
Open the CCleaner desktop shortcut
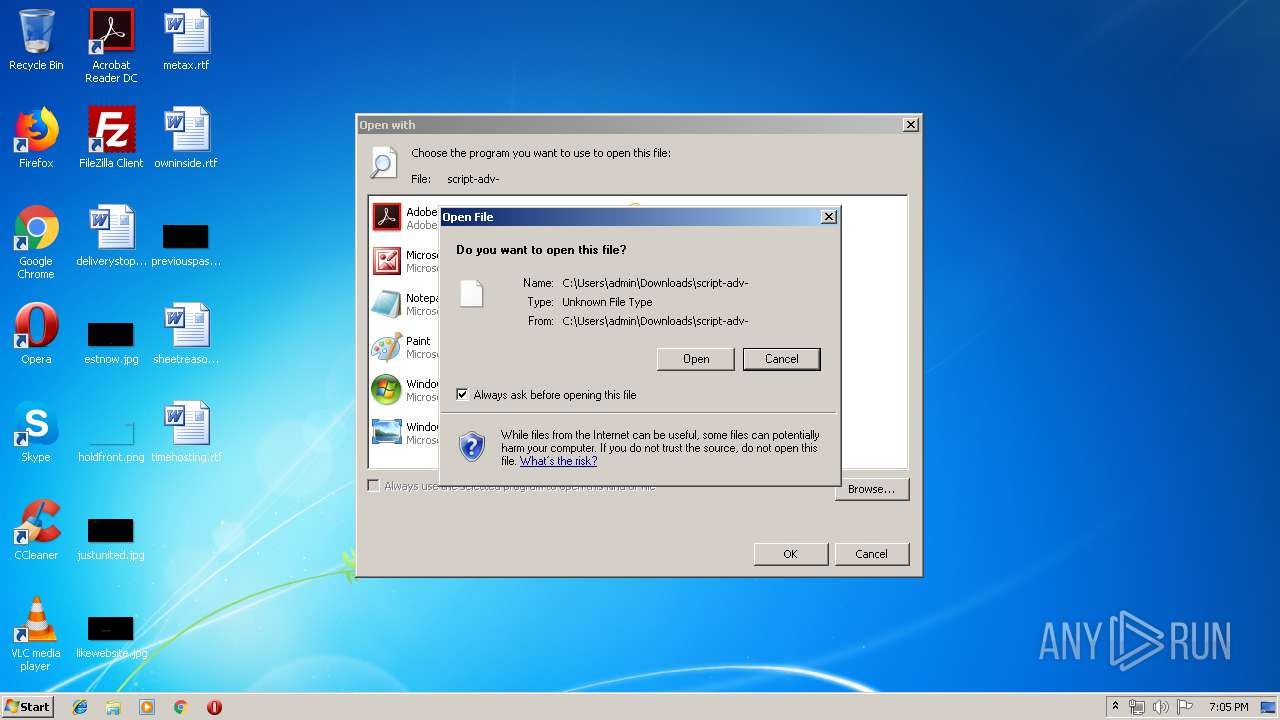(x=36, y=530)
